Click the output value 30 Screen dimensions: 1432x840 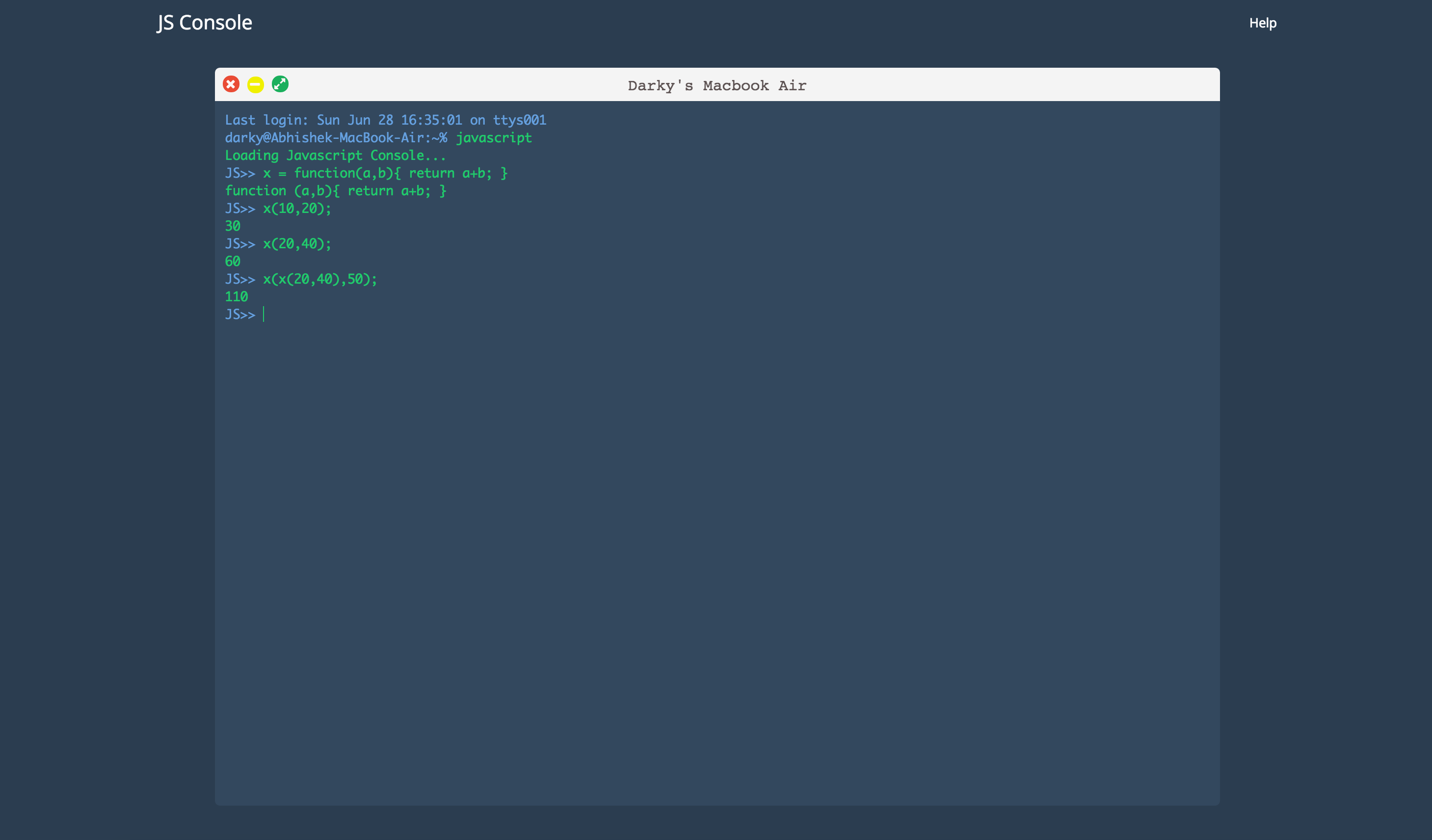point(233,226)
